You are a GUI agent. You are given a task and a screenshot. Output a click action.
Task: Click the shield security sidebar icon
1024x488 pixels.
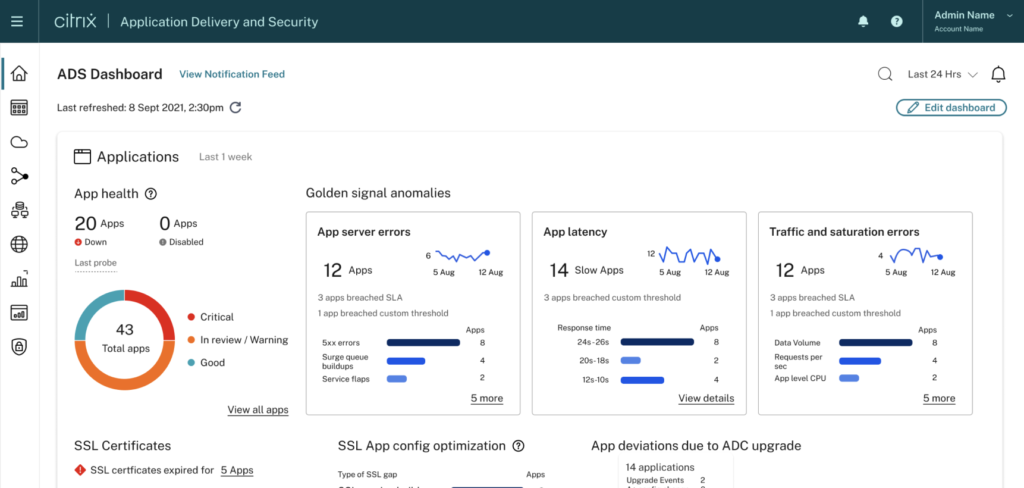tap(19, 346)
